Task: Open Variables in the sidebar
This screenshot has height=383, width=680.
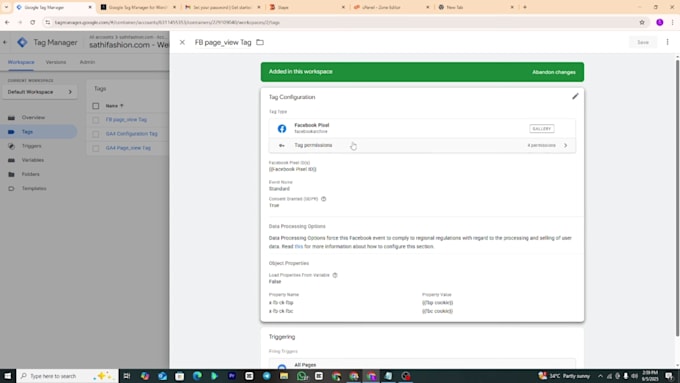Action: tap(33, 160)
